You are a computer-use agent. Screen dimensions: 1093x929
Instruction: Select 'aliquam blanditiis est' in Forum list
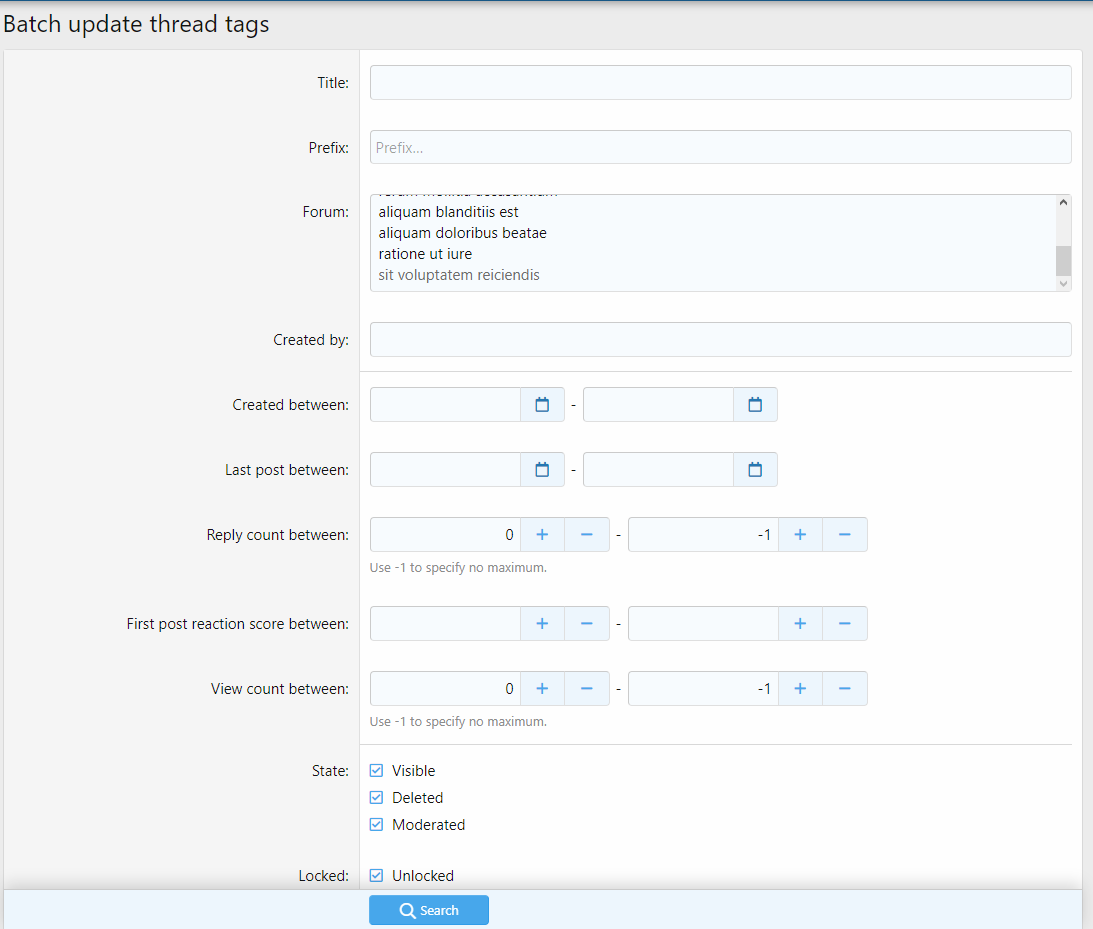click(448, 212)
